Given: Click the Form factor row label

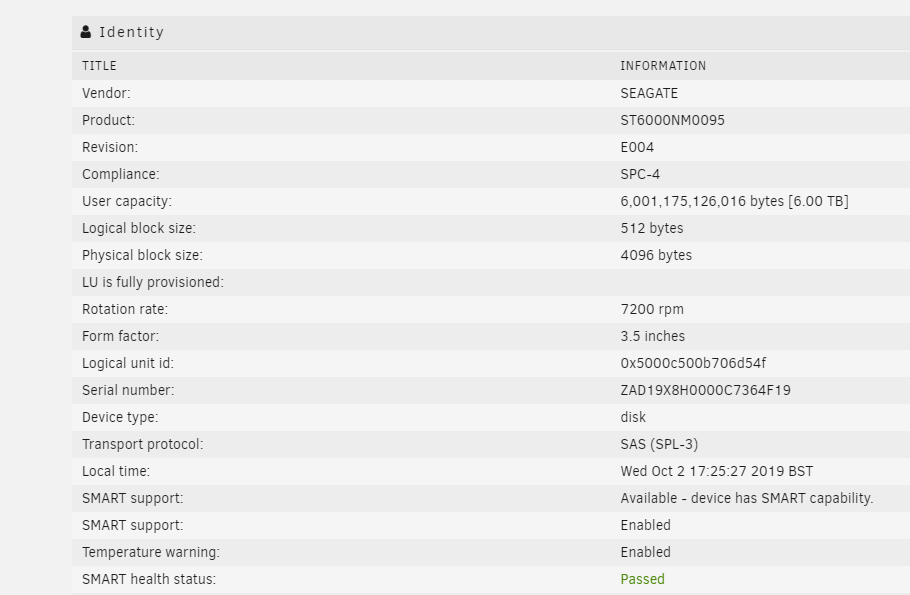Looking at the screenshot, I should tap(120, 336).
